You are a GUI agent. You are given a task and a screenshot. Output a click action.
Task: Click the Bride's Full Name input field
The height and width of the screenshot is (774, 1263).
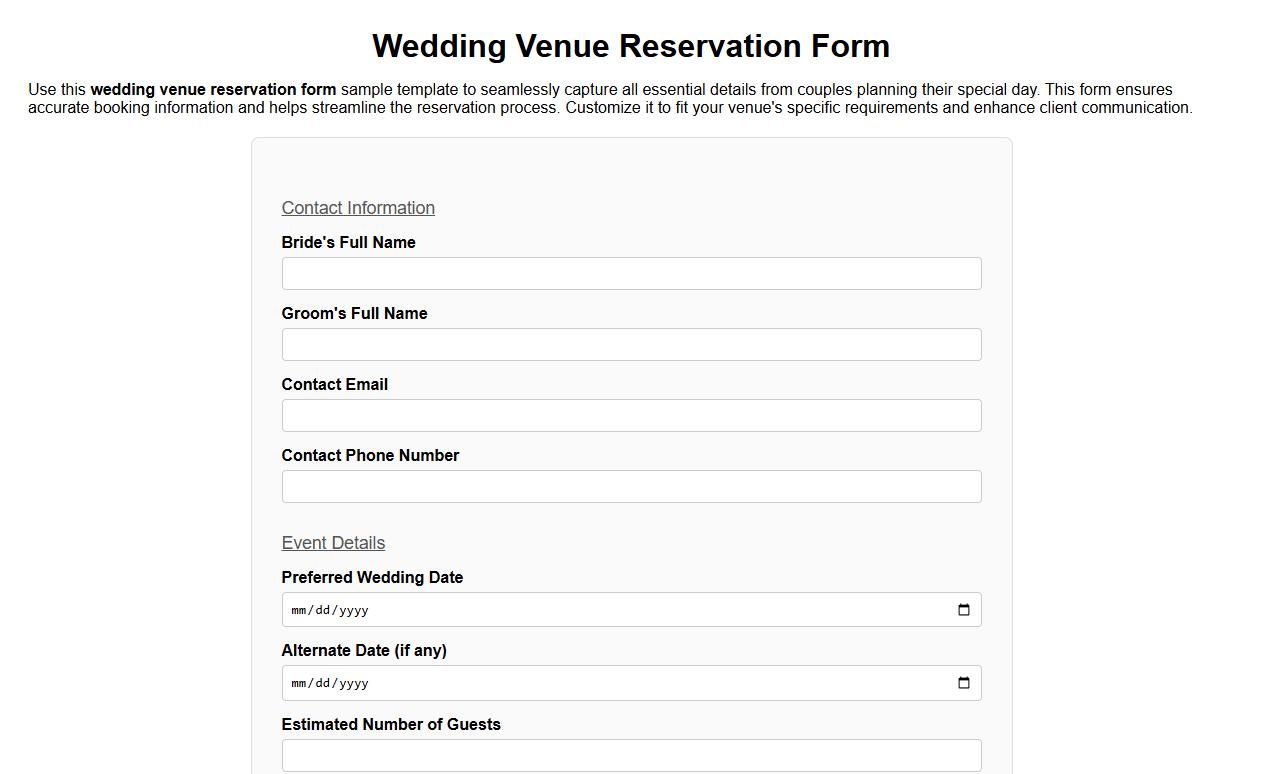[631, 273]
